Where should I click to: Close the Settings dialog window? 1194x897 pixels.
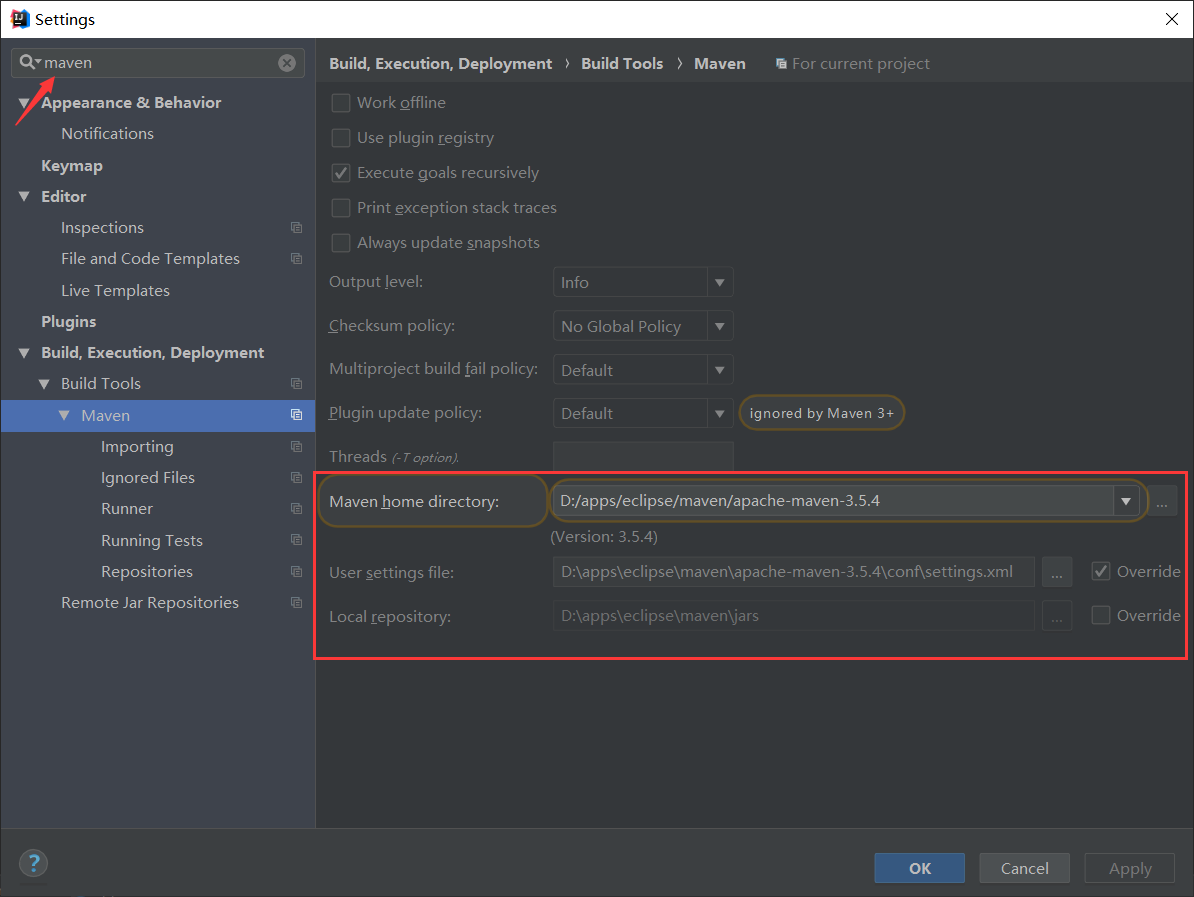click(x=1171, y=19)
